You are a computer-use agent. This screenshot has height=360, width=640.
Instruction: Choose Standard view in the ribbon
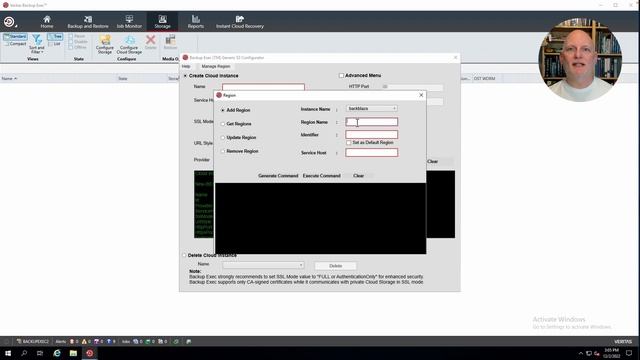[x=15, y=37]
